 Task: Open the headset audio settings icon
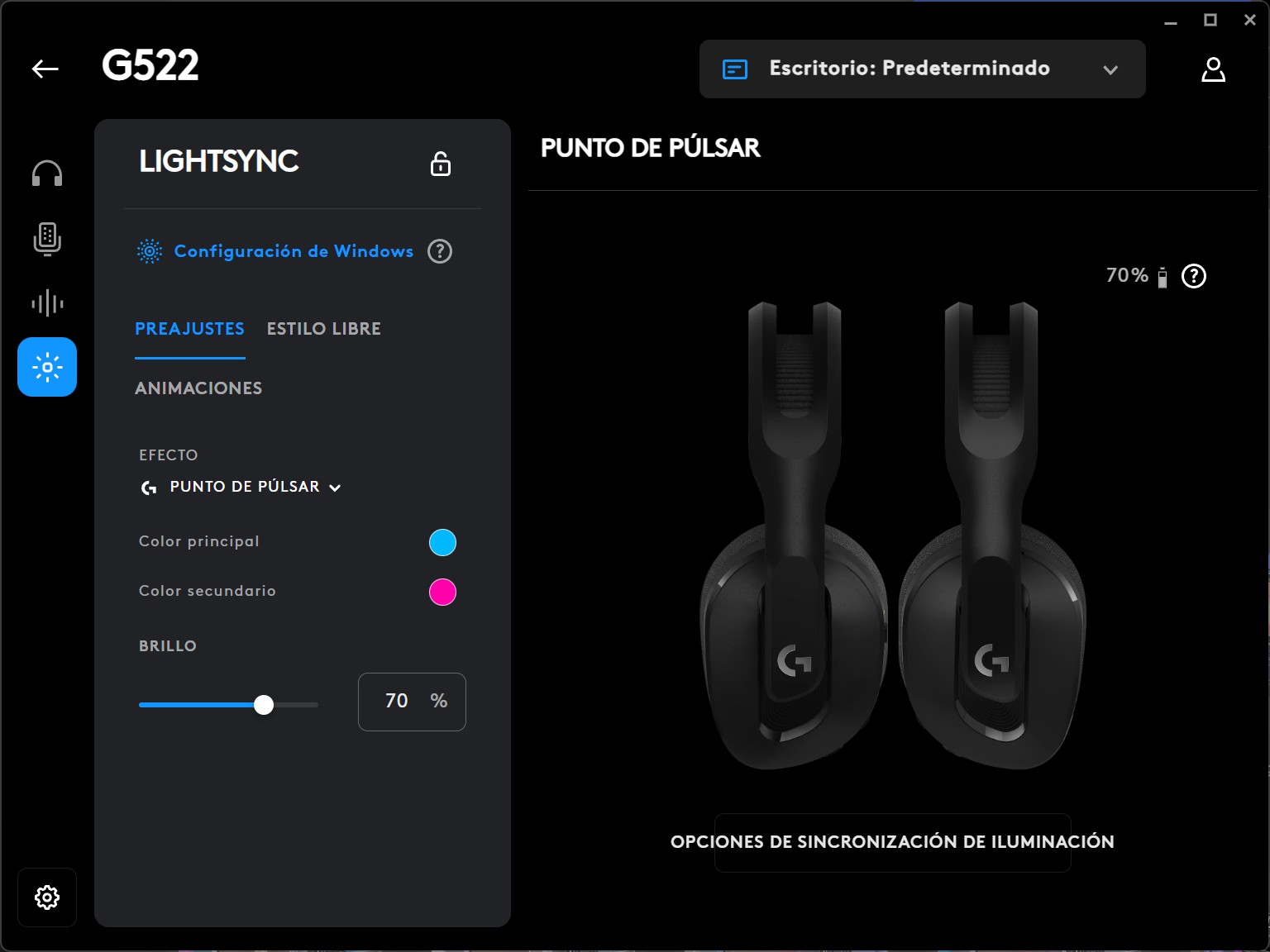[47, 174]
